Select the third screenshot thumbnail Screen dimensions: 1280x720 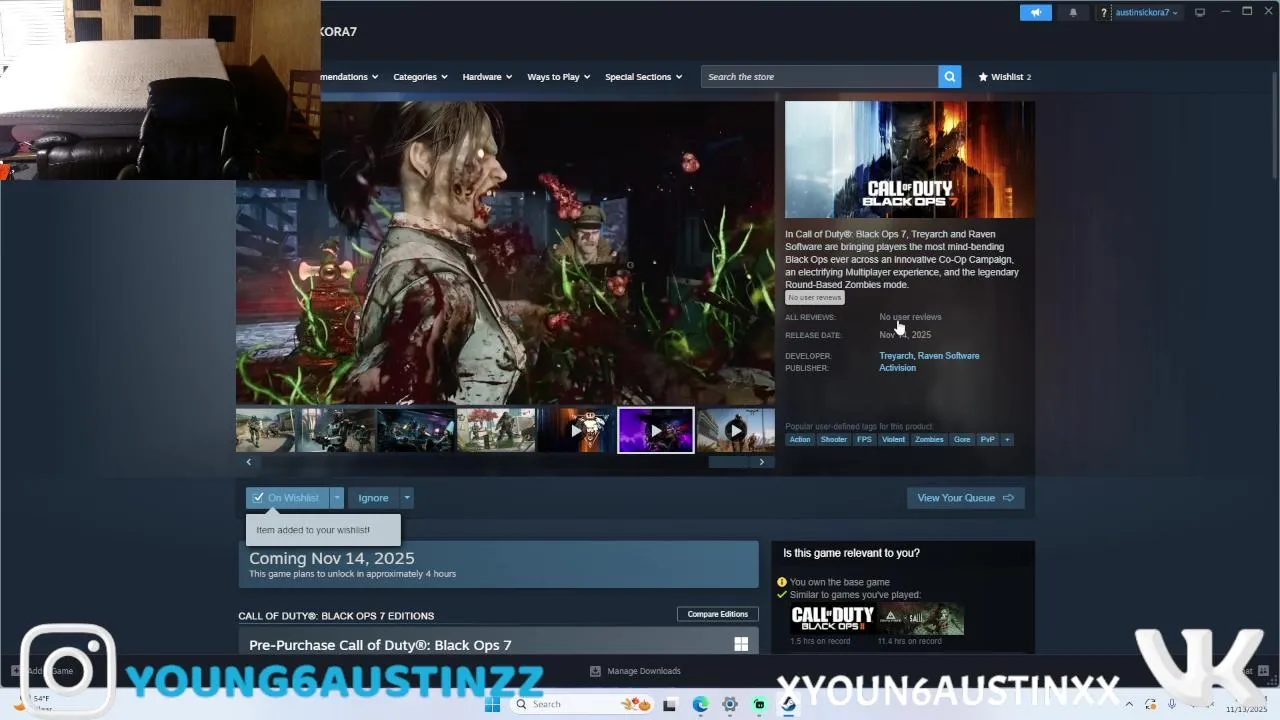tap(416, 431)
